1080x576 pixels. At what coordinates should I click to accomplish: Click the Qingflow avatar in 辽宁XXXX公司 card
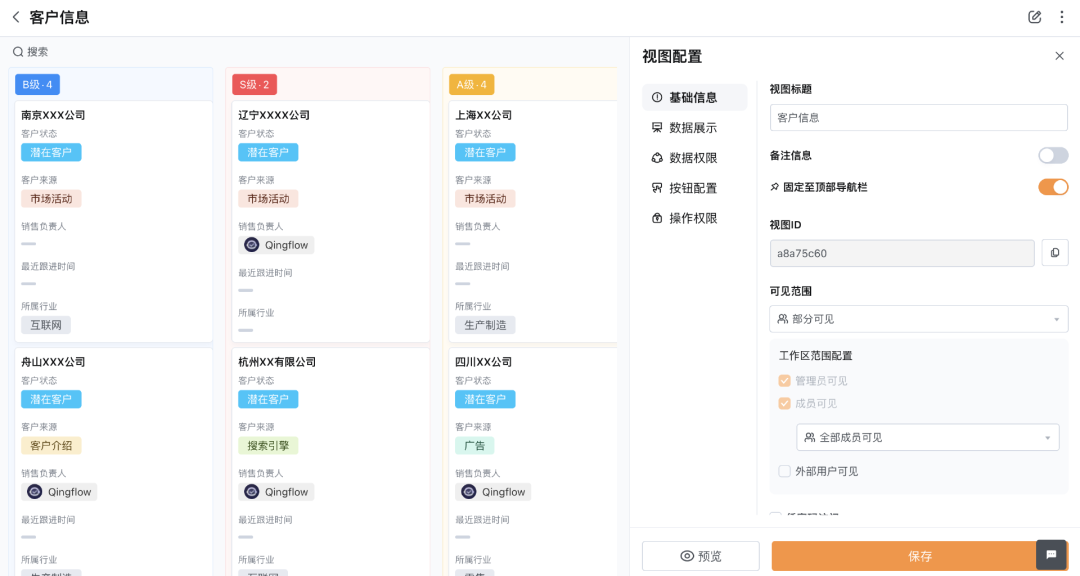point(252,245)
